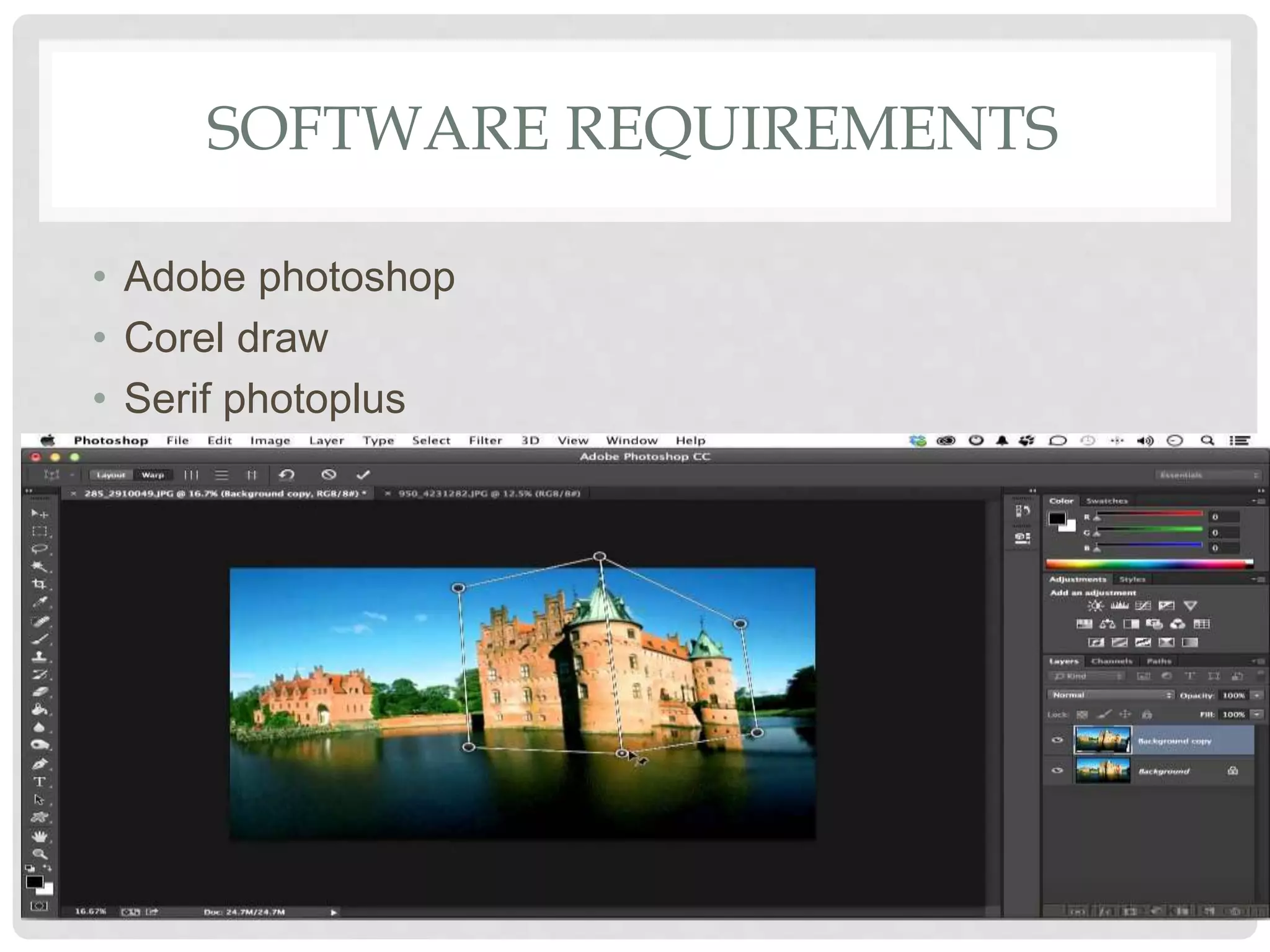The width and height of the screenshot is (1270, 952).
Task: Switch to the Styles tab
Action: tap(1132, 580)
